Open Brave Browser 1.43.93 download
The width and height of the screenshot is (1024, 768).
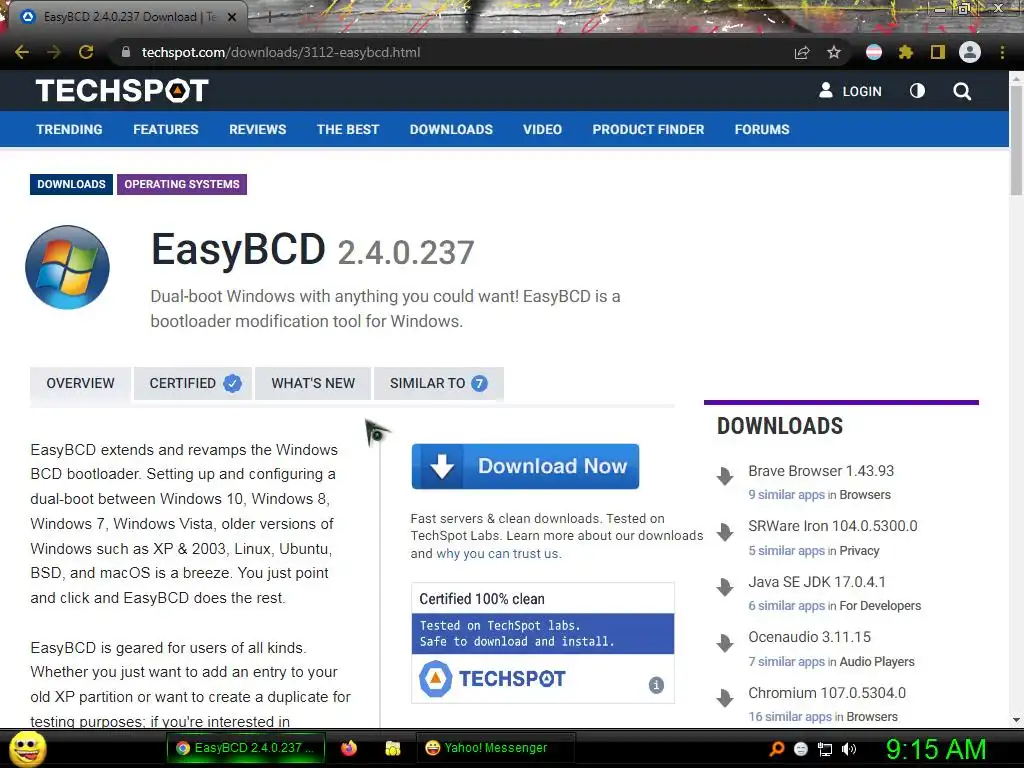point(821,471)
